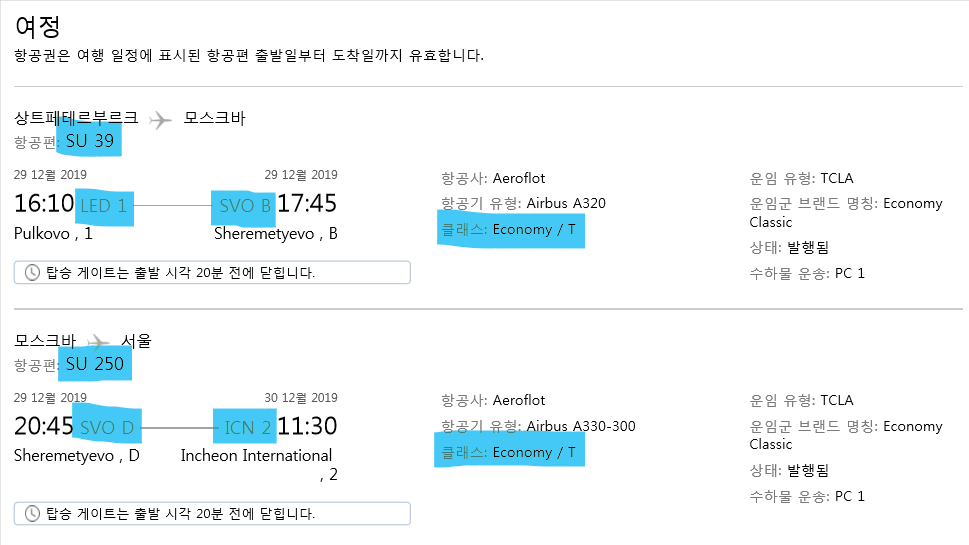Click the LED 1 departure airport code
The image size is (969, 545).
(x=103, y=206)
